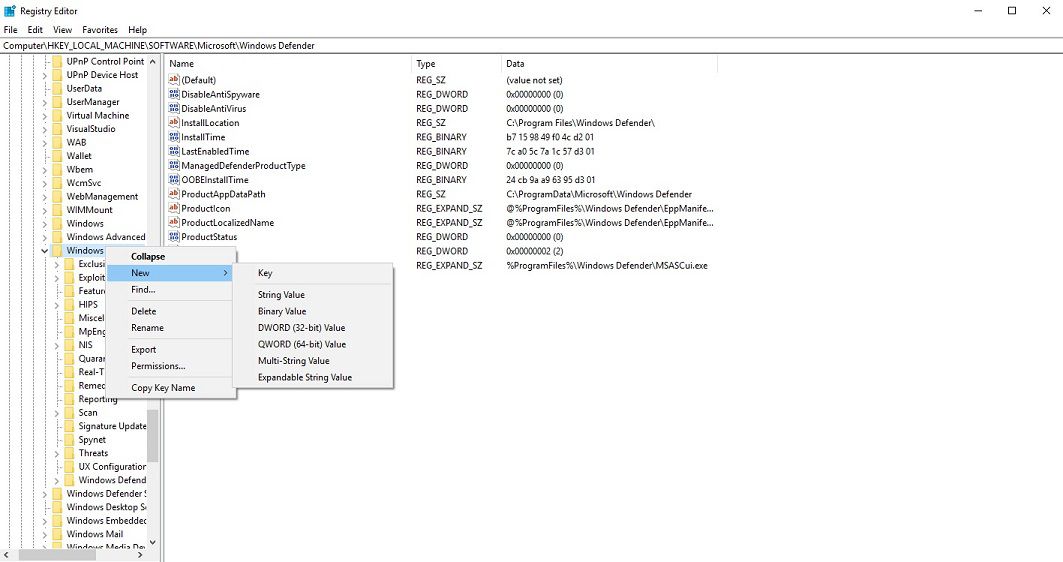Click the UPnP Control Point folder icon
Image resolution: width=1063 pixels, height=562 pixels.
point(58,61)
